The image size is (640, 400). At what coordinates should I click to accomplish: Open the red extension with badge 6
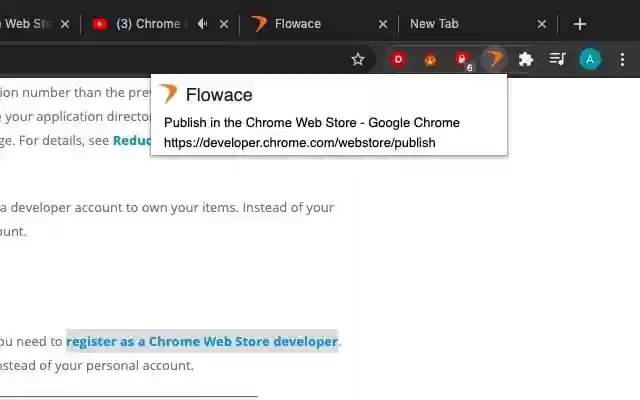coord(462,60)
